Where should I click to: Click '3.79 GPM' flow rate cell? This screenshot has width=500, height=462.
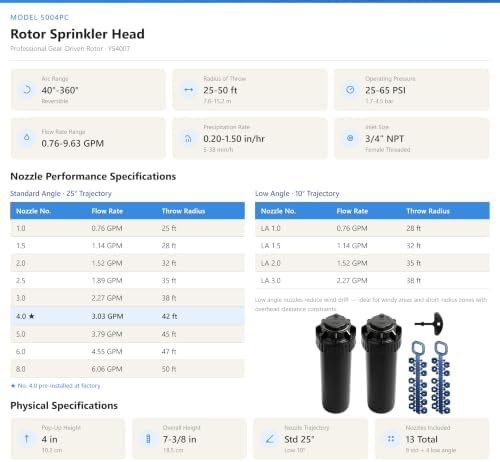[x=107, y=334]
